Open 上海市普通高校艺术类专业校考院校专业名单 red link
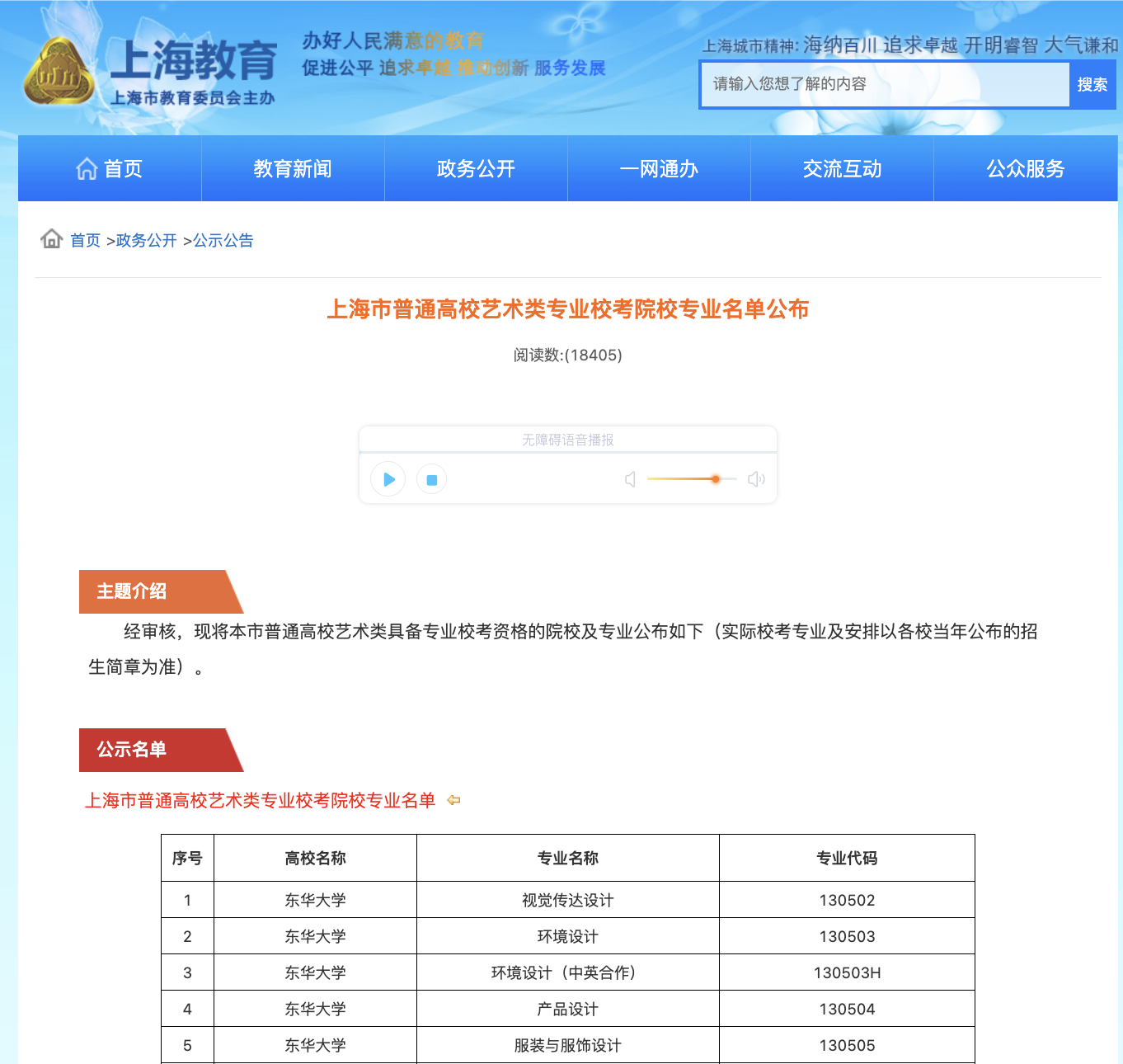The width and height of the screenshot is (1123, 1064). pos(260,800)
